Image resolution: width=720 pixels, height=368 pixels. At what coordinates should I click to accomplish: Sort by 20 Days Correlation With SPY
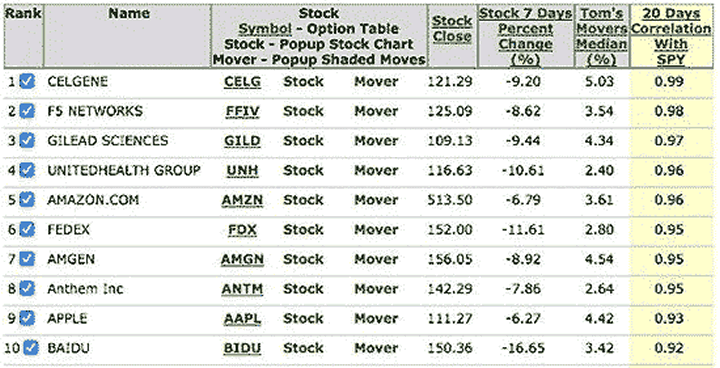(x=671, y=36)
